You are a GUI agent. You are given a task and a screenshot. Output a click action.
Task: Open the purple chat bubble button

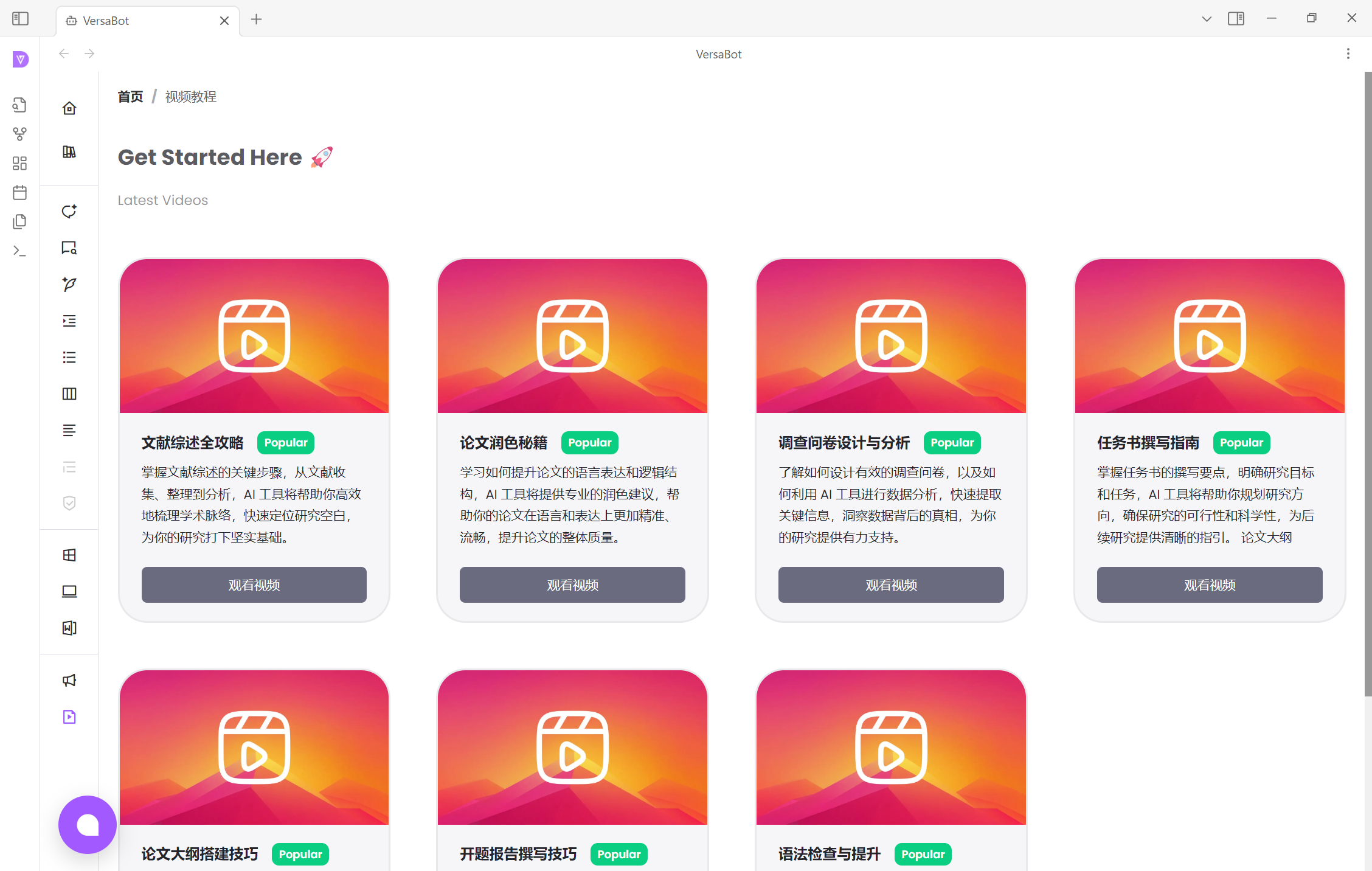87,824
